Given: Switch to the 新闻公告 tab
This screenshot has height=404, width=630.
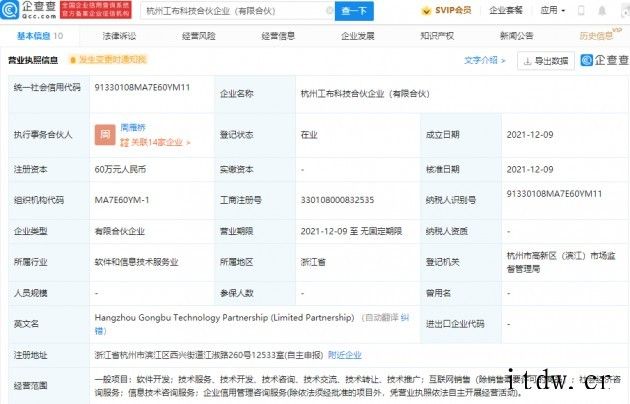Looking at the screenshot, I should [x=516, y=36].
